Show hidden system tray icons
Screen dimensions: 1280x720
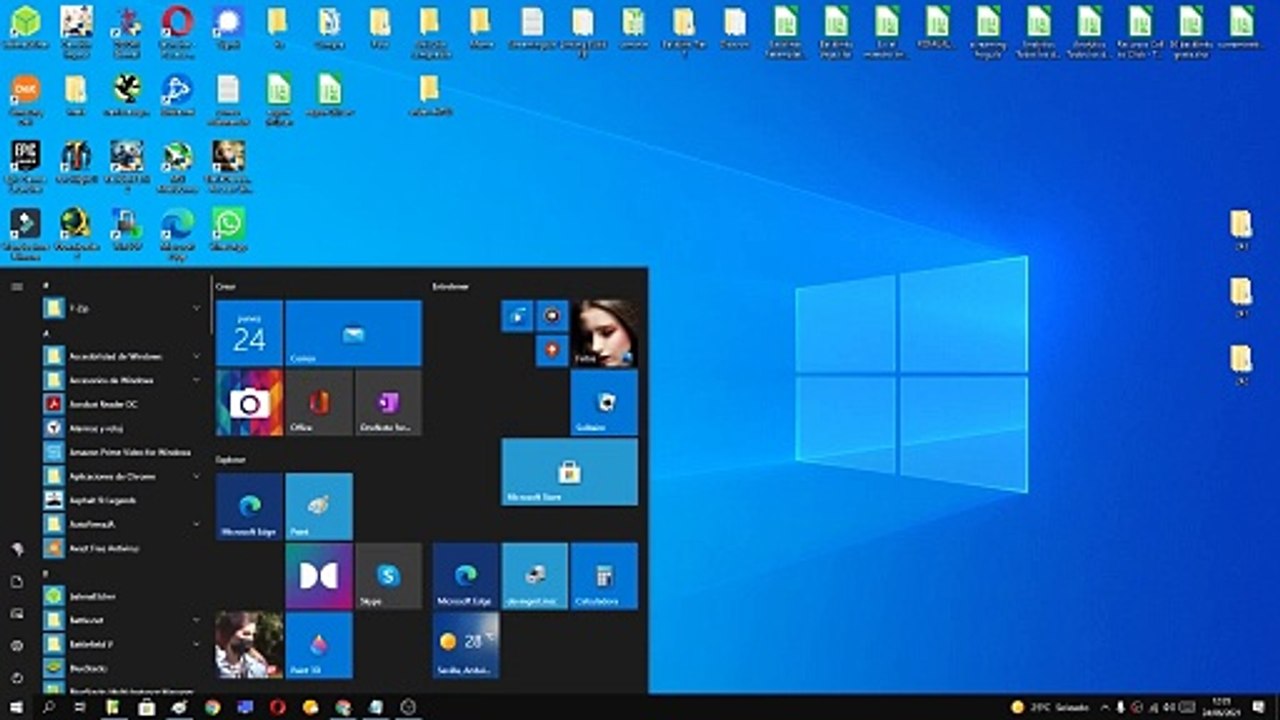point(1105,707)
